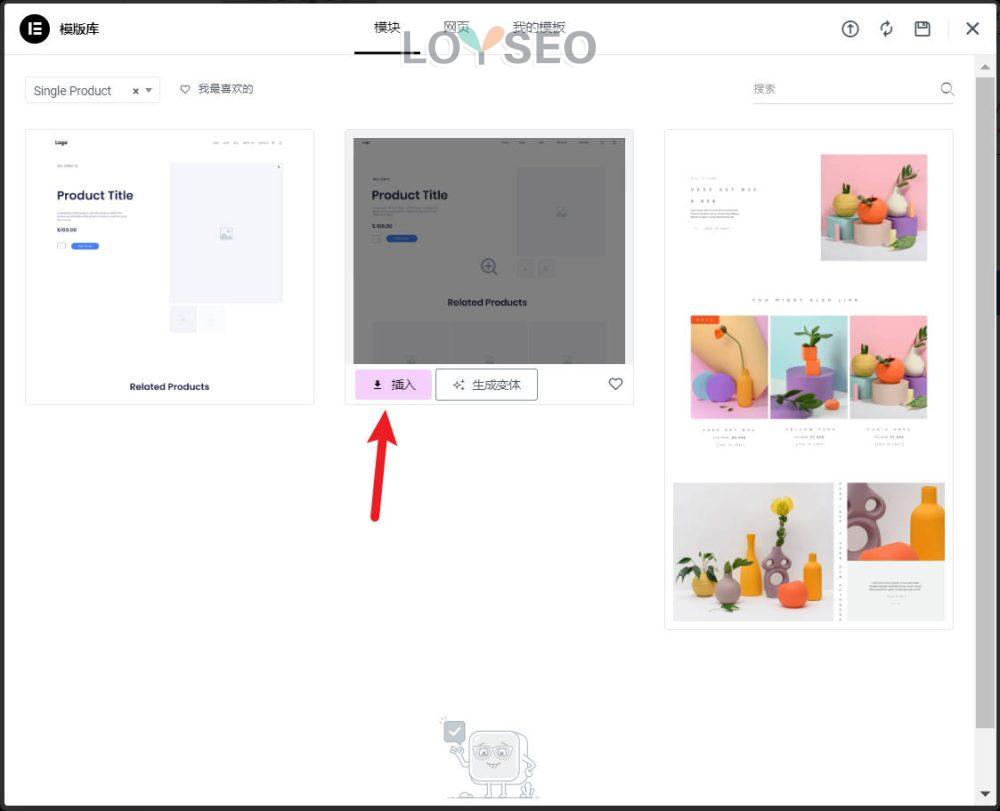Click the 生成变体 button
The height and width of the screenshot is (811, 1000).
point(487,384)
